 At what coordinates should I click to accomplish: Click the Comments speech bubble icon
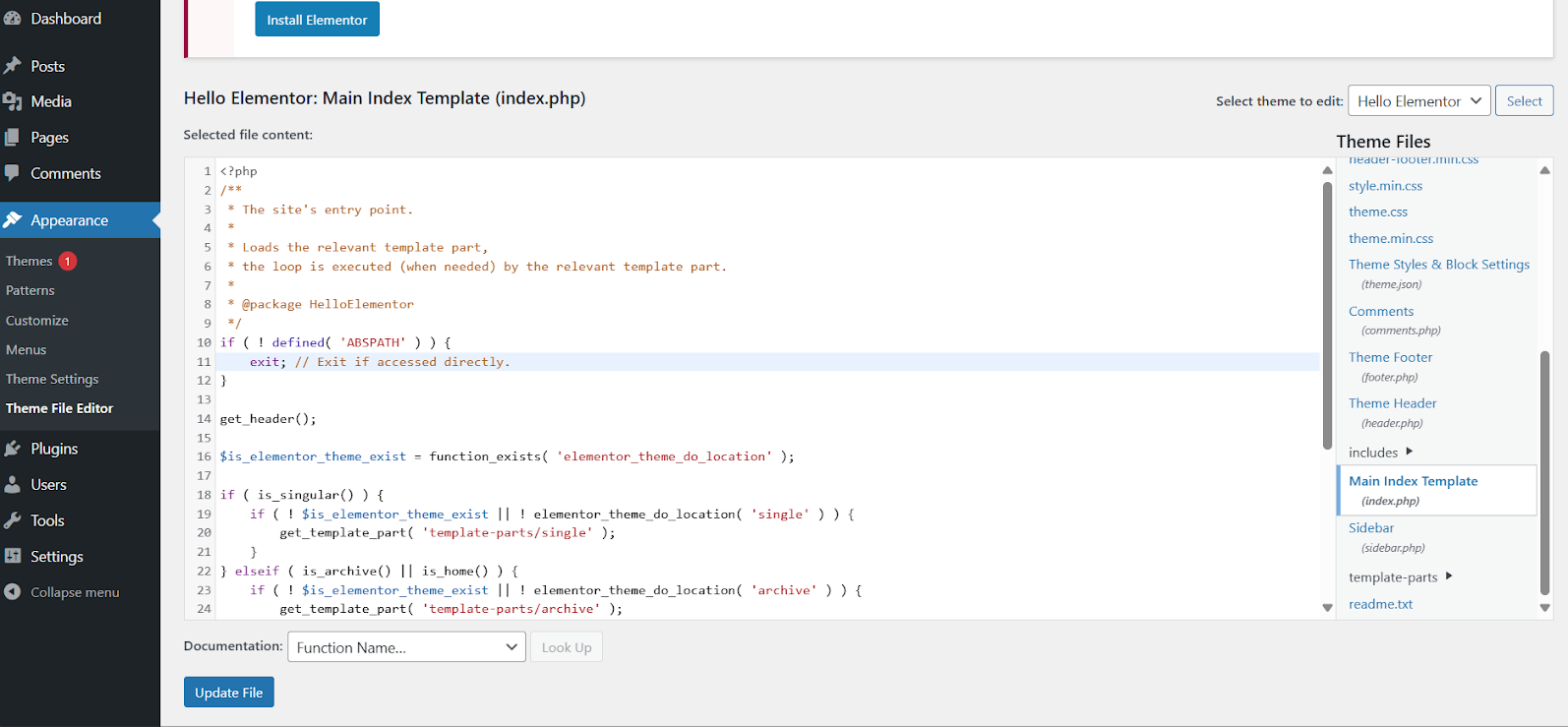click(x=13, y=173)
